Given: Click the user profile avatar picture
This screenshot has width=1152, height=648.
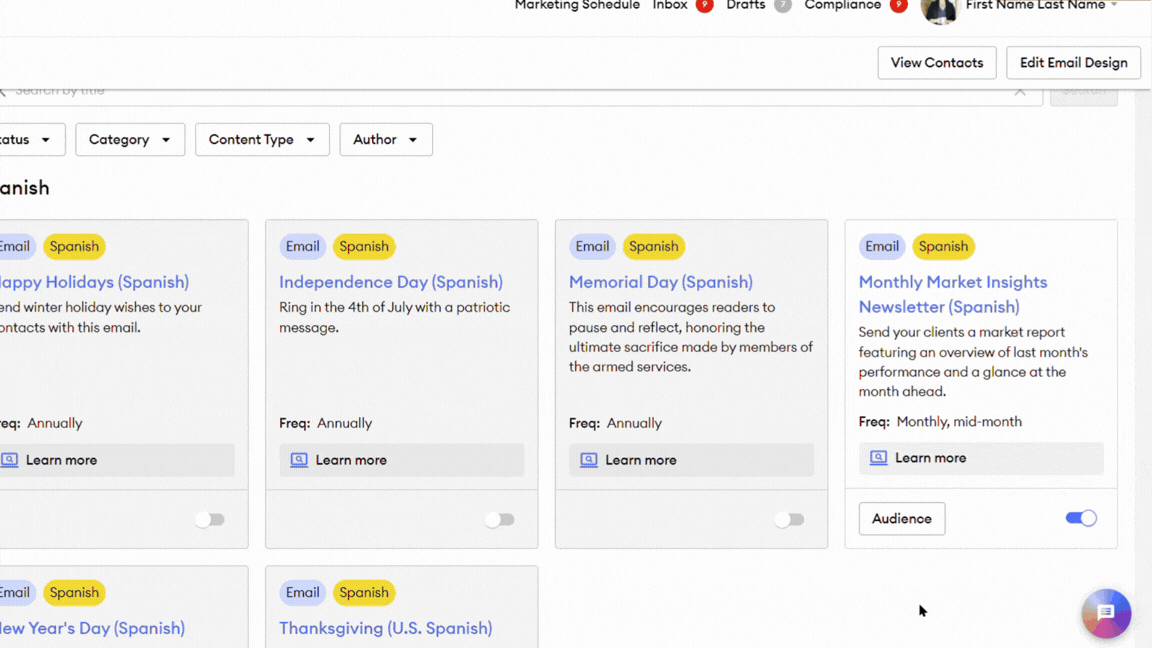Looking at the screenshot, I should (938, 9).
